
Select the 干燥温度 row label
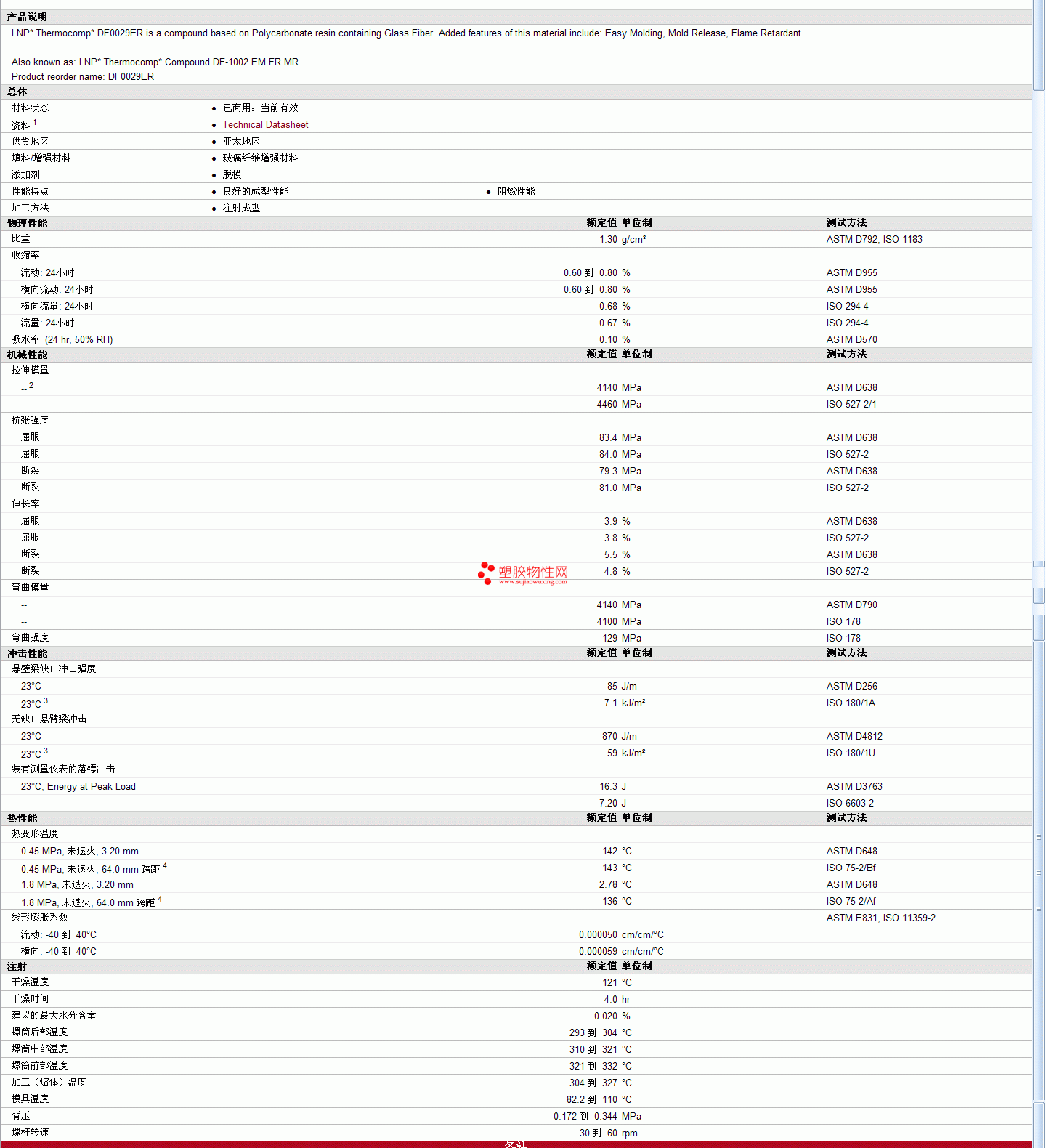tap(30, 982)
